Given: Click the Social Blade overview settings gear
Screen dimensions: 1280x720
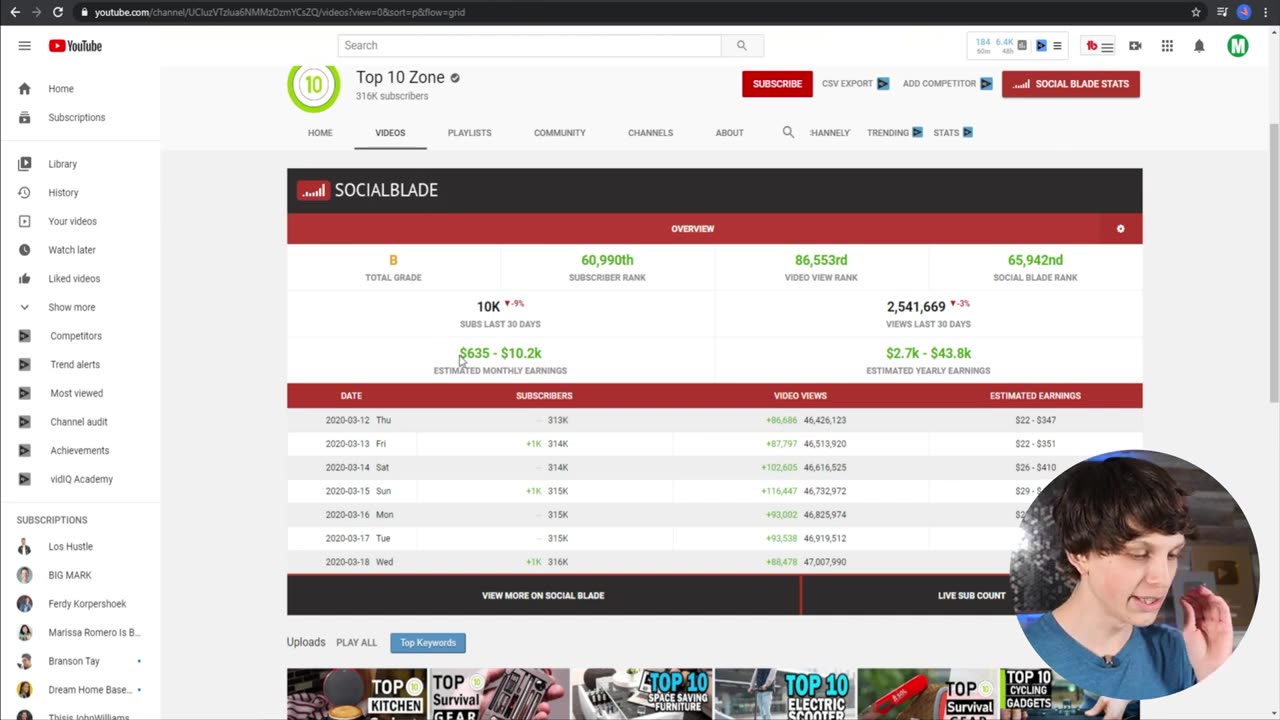Looking at the screenshot, I should pos(1120,229).
